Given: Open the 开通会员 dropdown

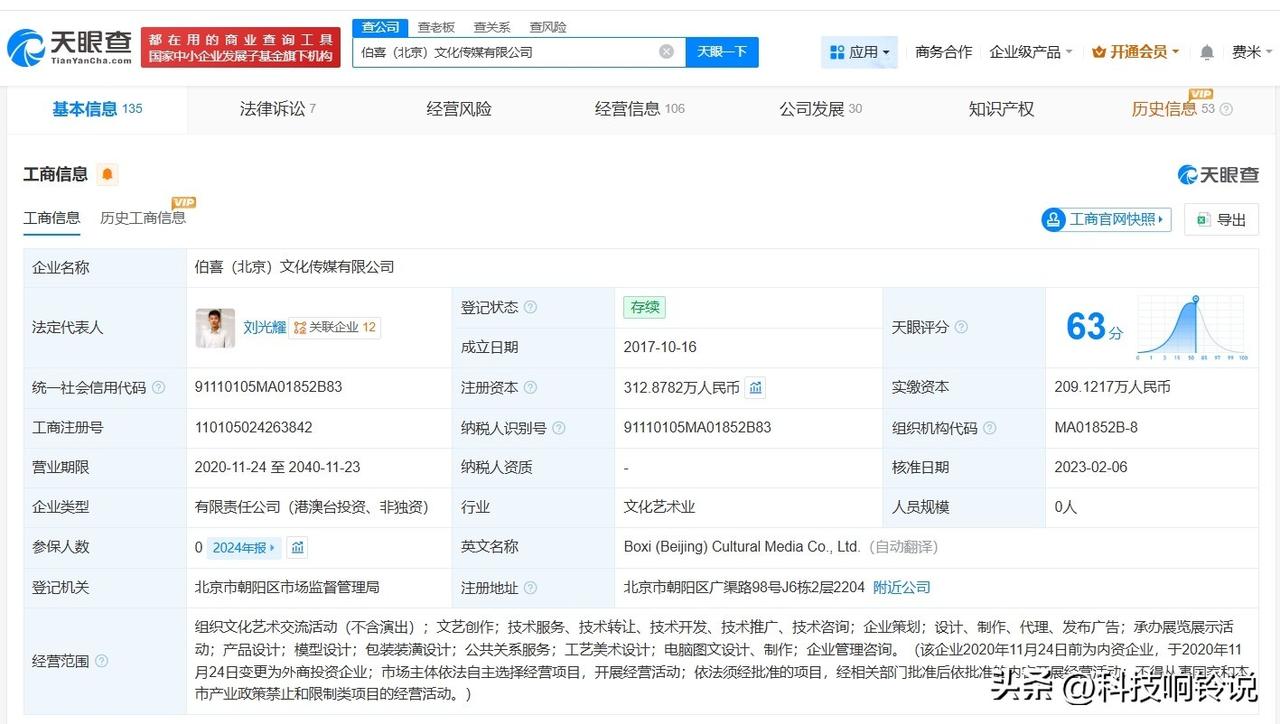Looking at the screenshot, I should click(1136, 52).
